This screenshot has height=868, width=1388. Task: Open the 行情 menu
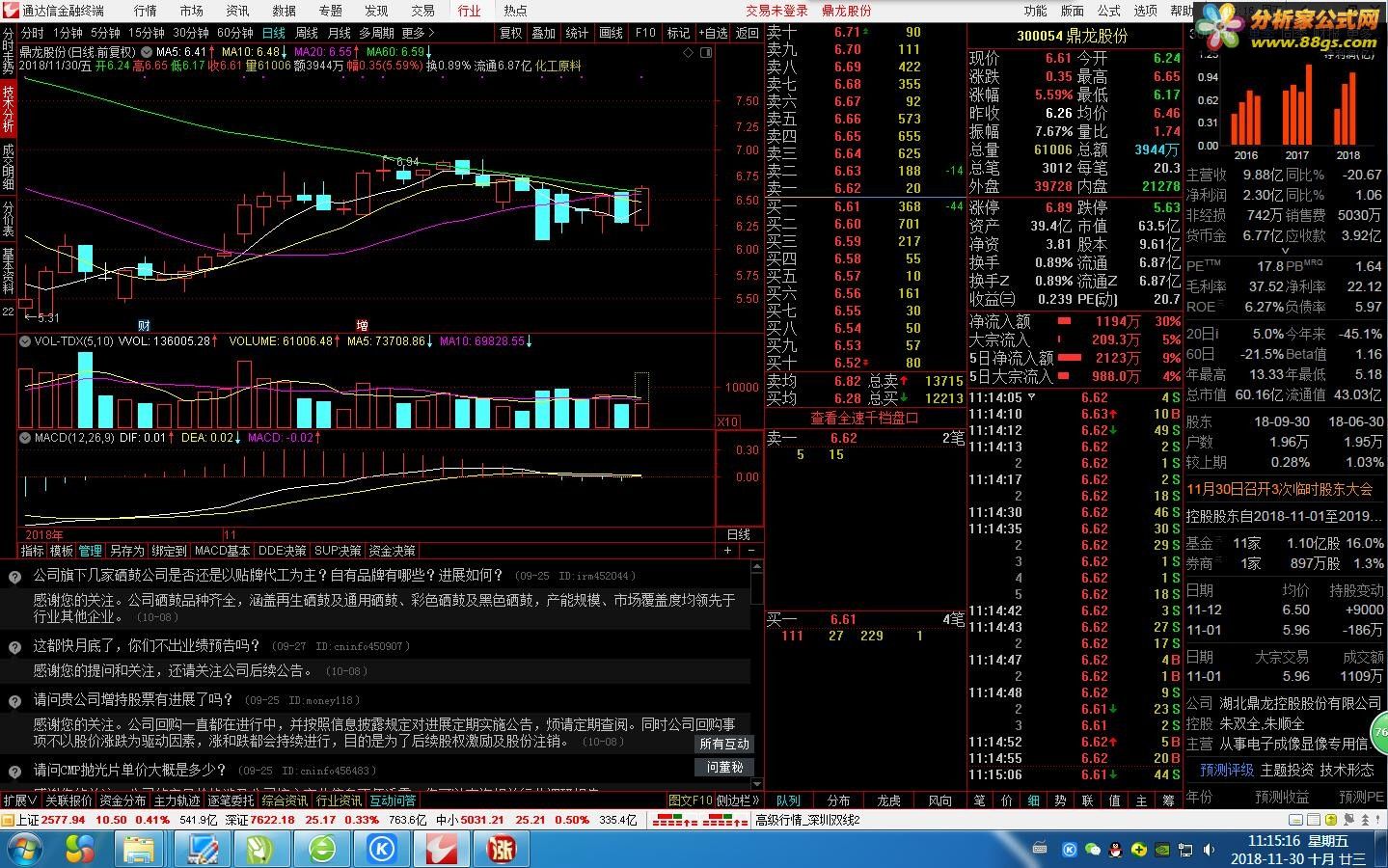pyautogui.click(x=146, y=11)
